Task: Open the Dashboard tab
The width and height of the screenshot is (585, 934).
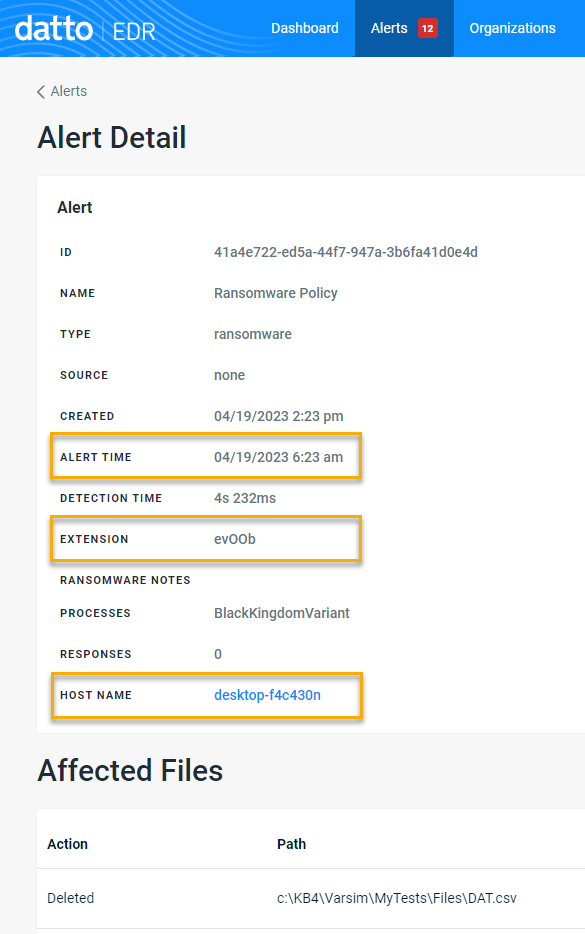Action: pos(304,28)
